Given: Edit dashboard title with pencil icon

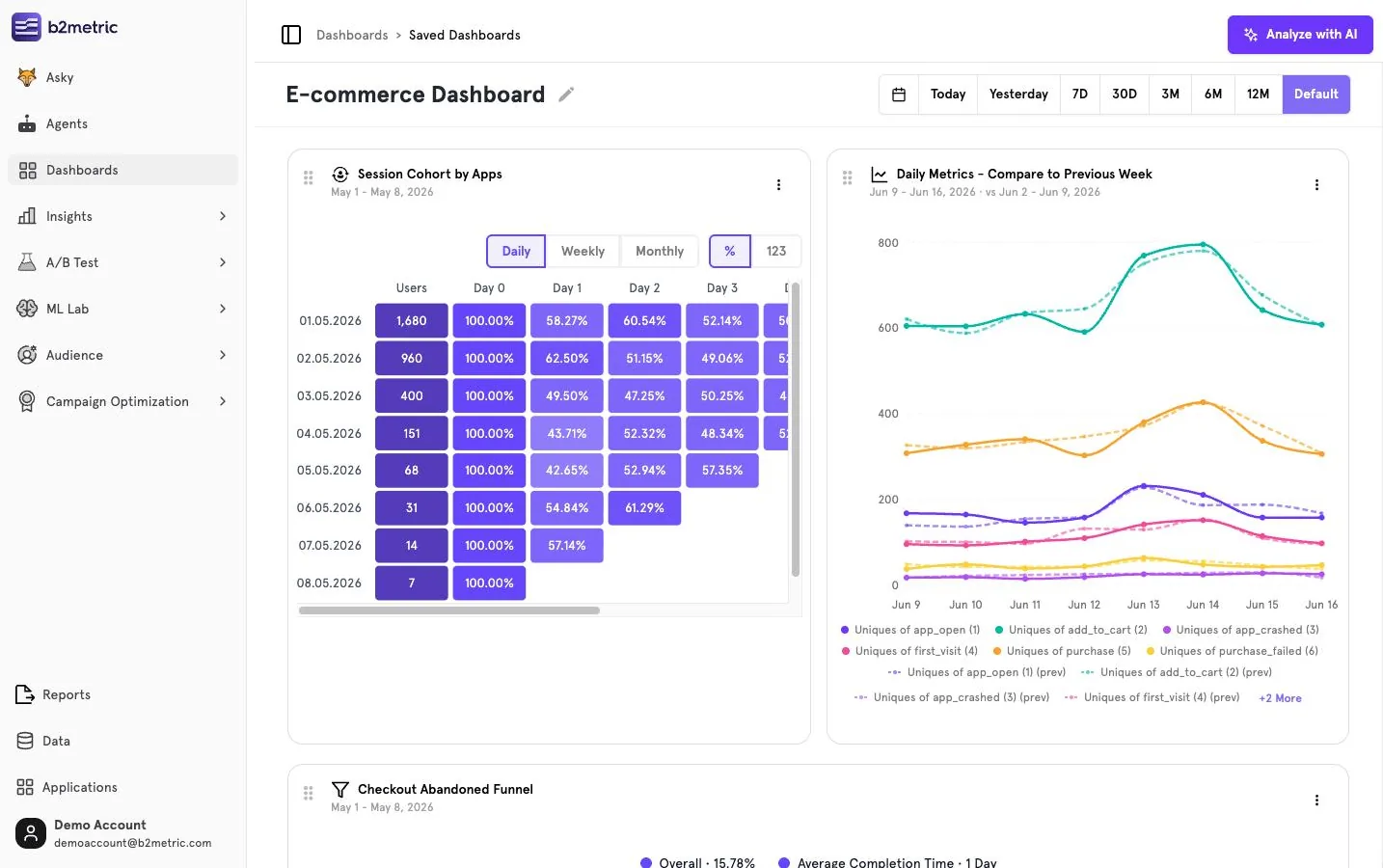Looking at the screenshot, I should point(566,95).
